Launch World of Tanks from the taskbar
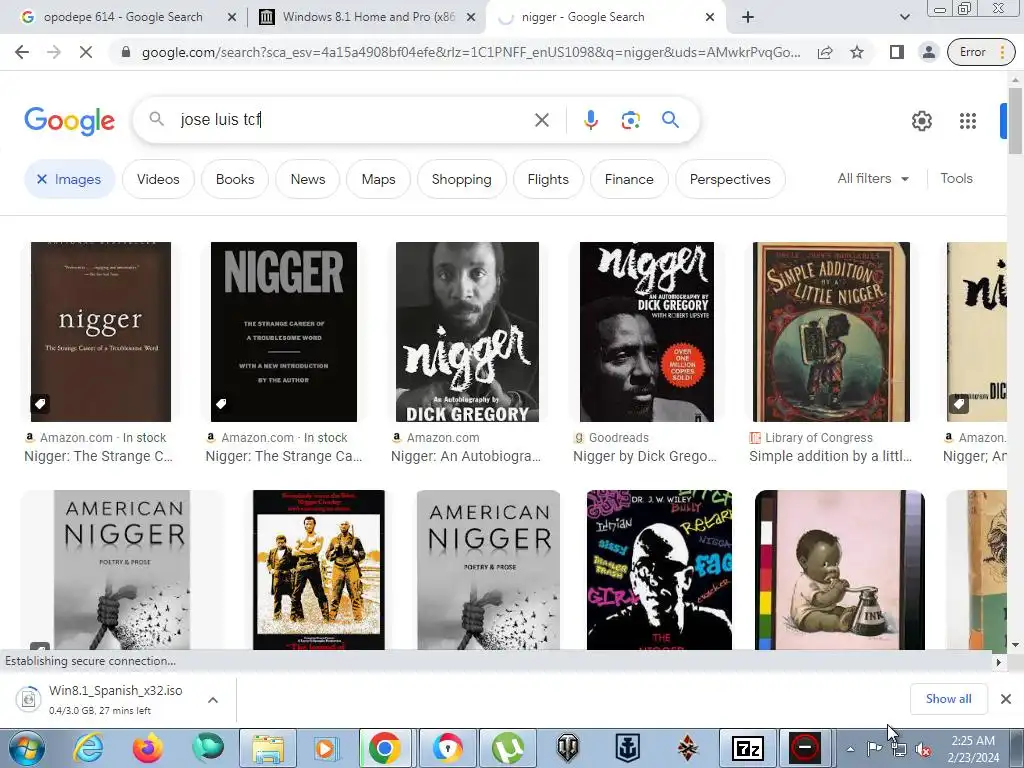This screenshot has width=1024, height=768. 568,748
